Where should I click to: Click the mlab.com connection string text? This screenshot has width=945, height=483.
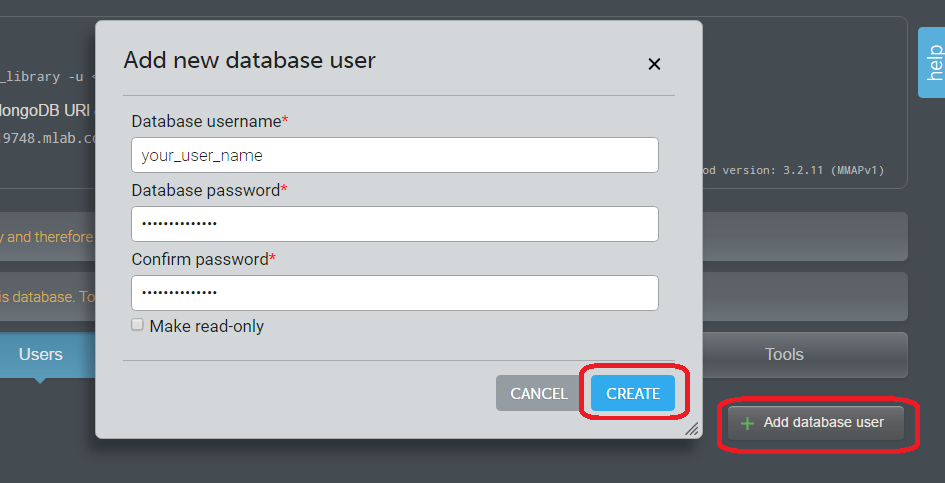pyautogui.click(x=48, y=138)
